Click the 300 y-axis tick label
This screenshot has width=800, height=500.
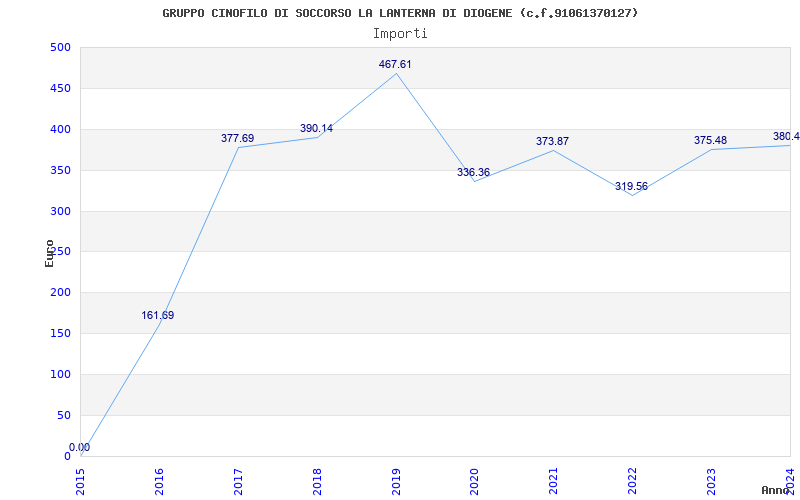(x=60, y=211)
